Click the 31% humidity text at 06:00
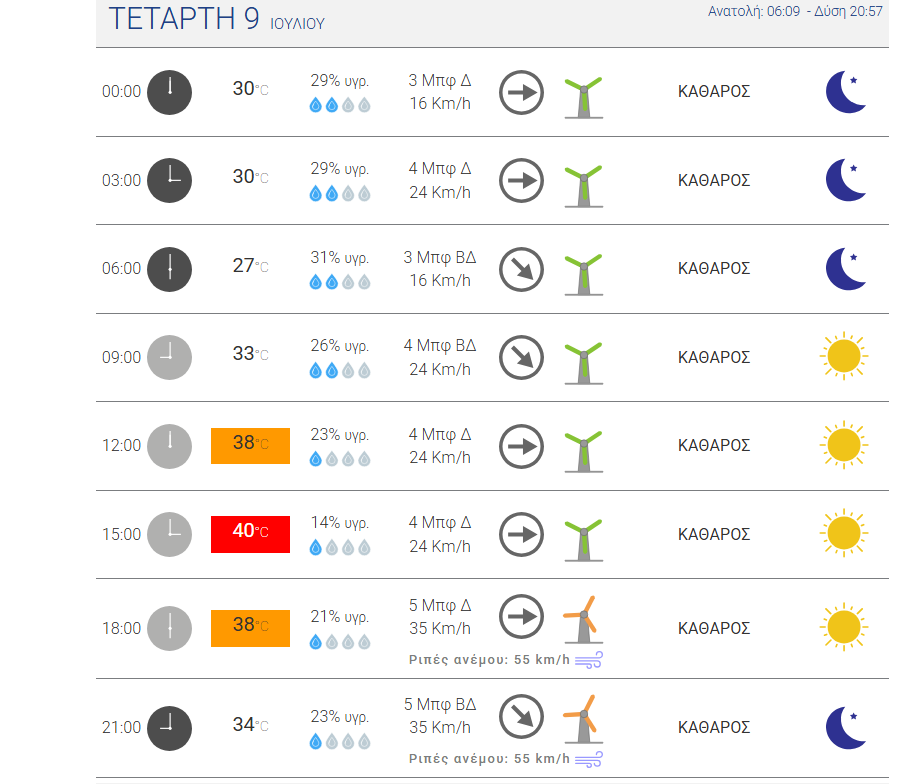916x784 pixels. tap(339, 257)
